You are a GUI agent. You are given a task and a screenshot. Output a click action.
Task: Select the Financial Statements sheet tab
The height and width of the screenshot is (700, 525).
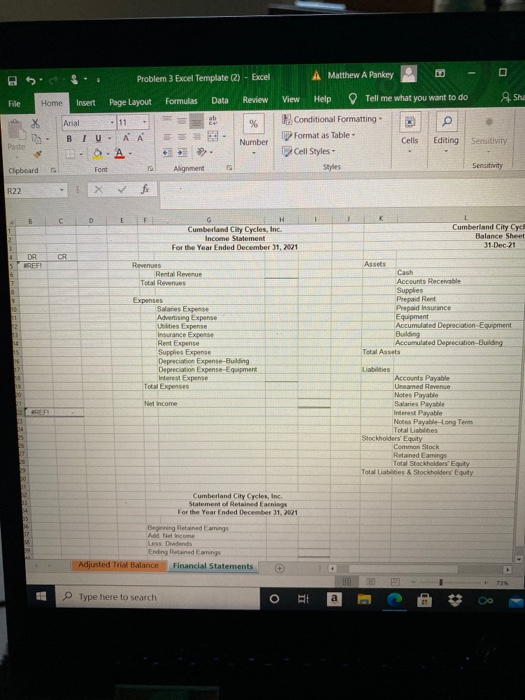(213, 566)
